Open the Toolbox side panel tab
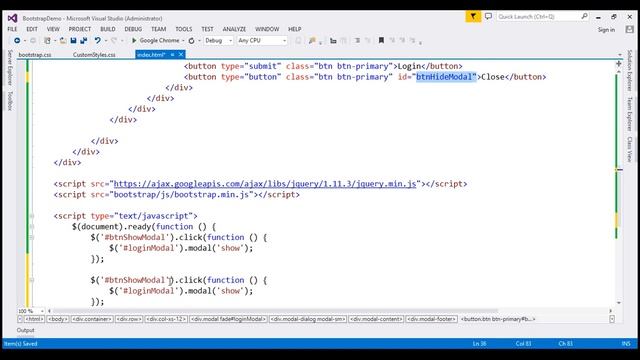 [10, 101]
